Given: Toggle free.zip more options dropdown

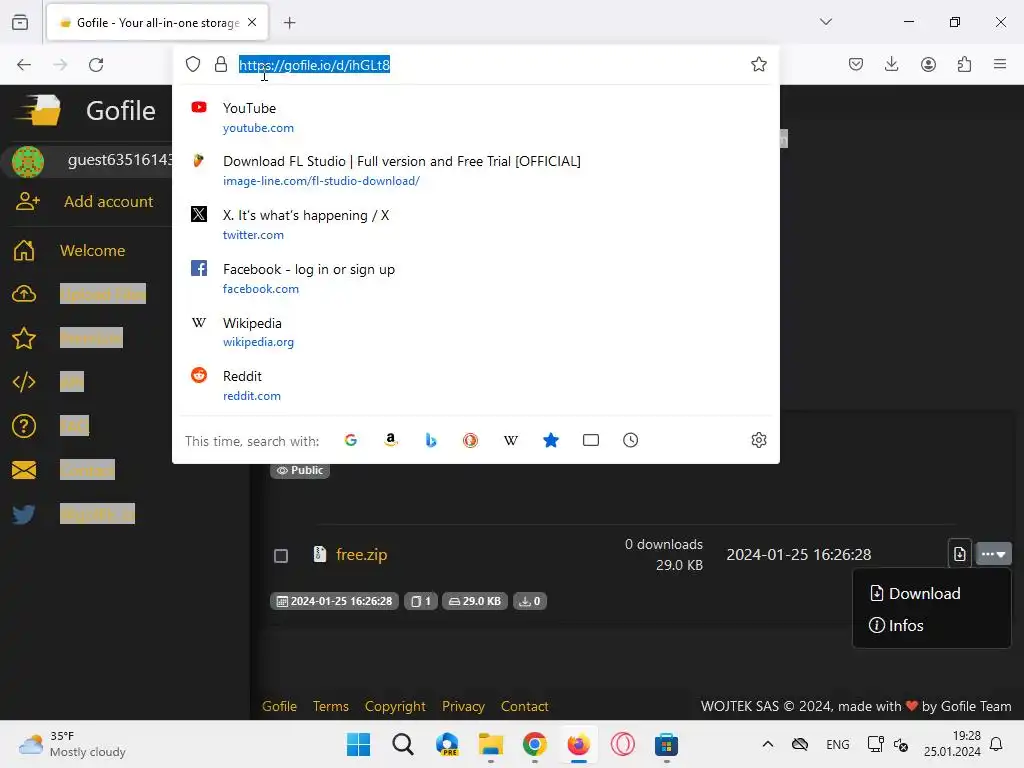Looking at the screenshot, I should pyautogui.click(x=993, y=554).
